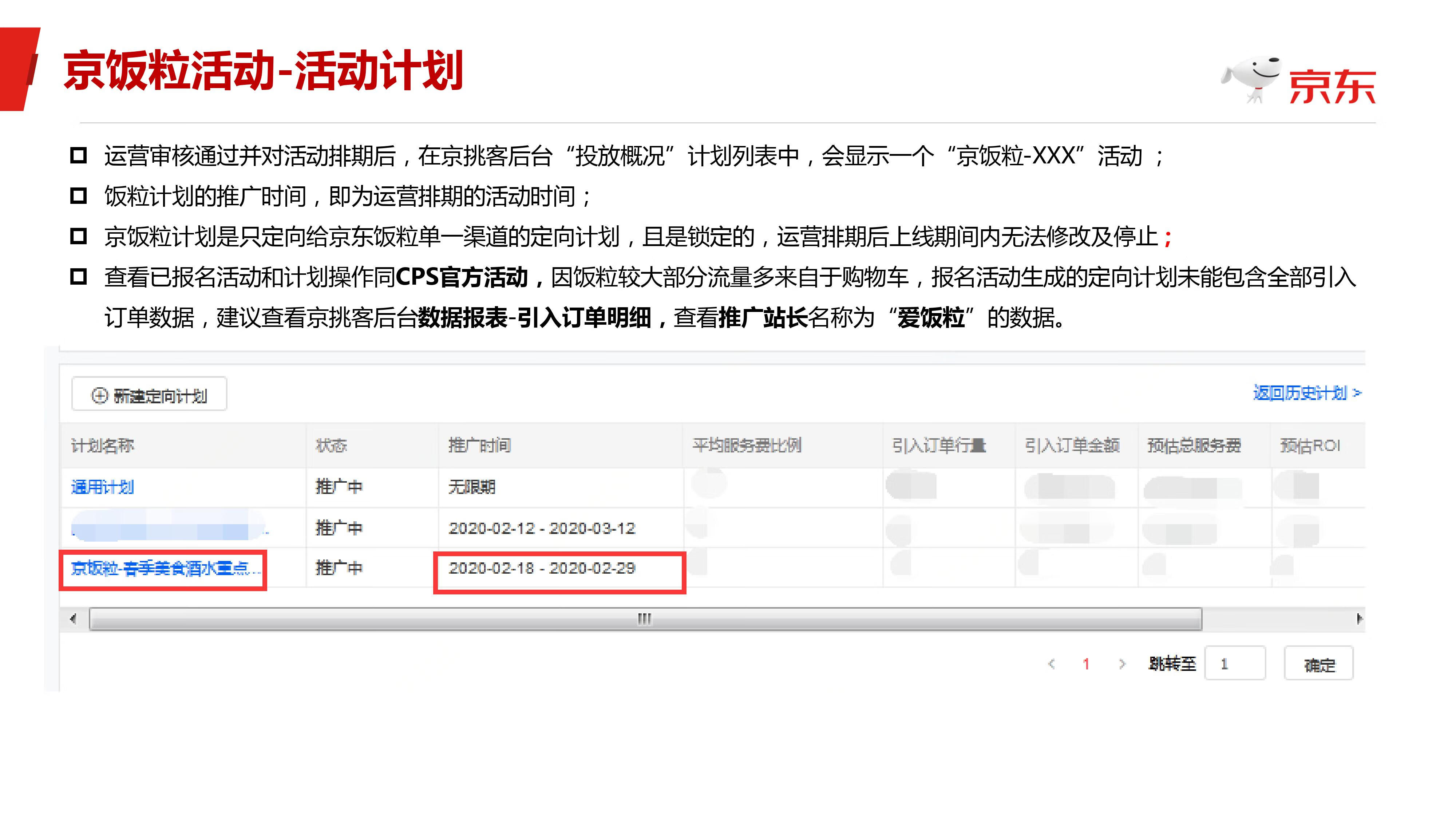Click the 计划名称 column header
The image size is (1456, 819).
102,446
